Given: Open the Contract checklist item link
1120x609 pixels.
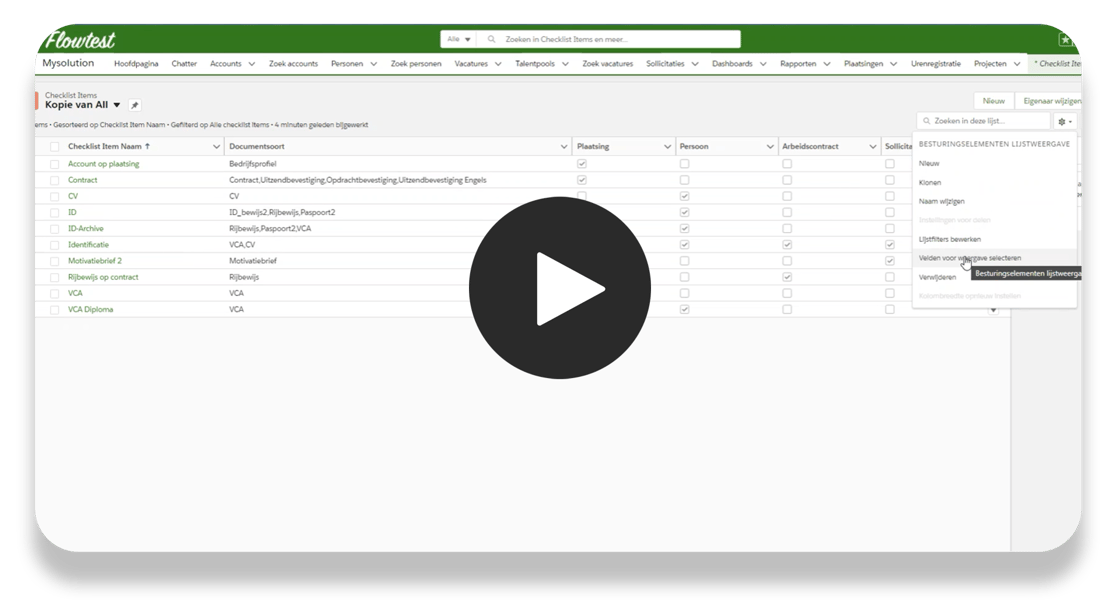Looking at the screenshot, I should (x=83, y=180).
